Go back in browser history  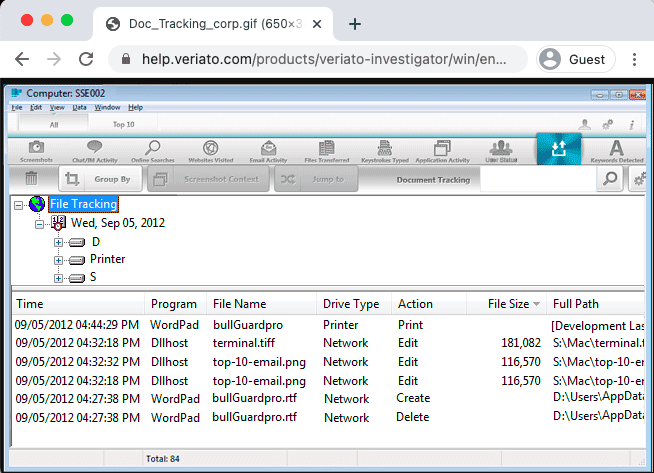click(x=22, y=59)
